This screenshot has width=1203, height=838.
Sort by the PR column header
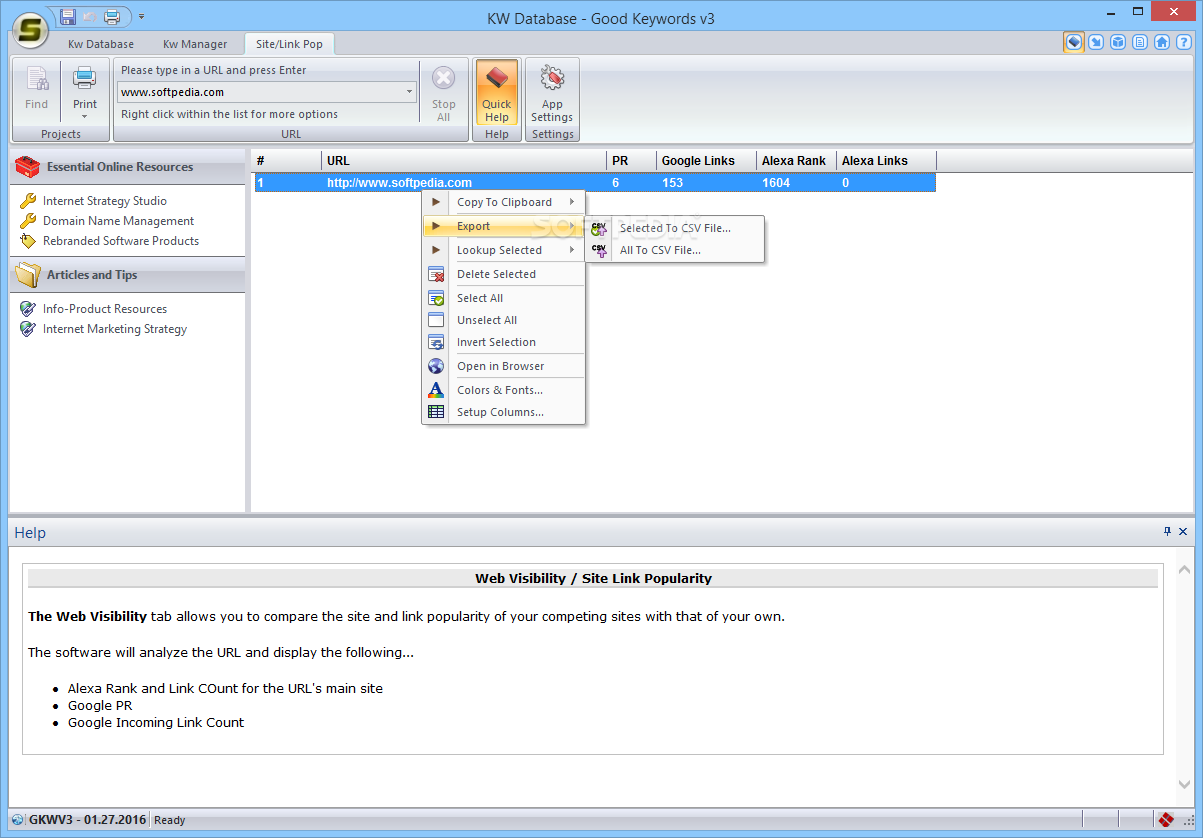click(x=631, y=160)
